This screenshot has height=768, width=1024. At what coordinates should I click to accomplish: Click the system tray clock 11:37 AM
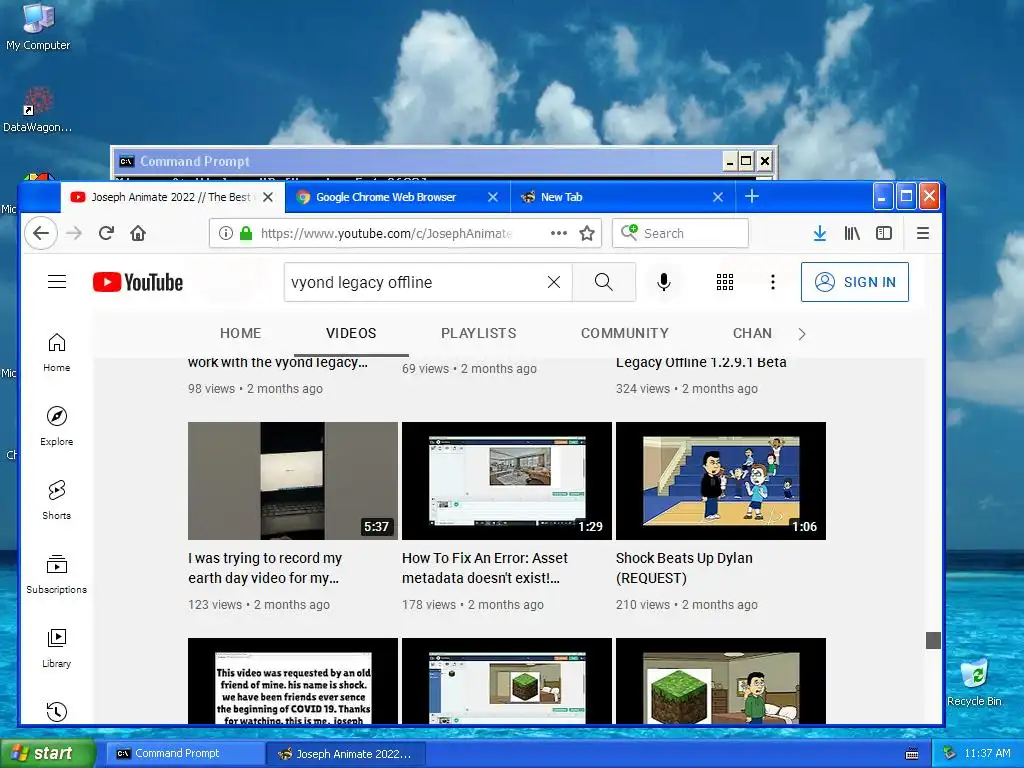tap(987, 753)
